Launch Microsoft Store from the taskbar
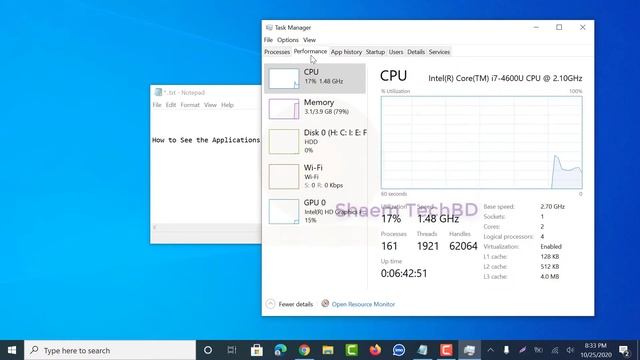 257,350
